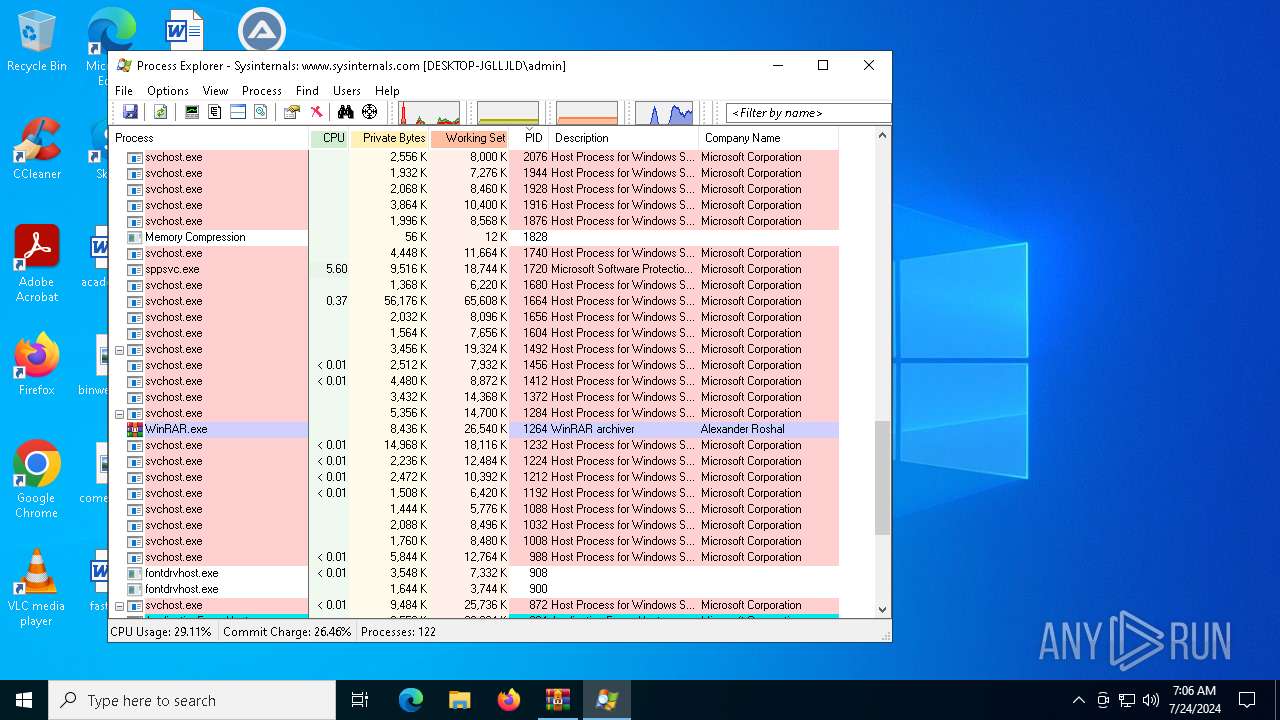1280x720 pixels.
Task: Select the fontdrvhost.exe PID 908 row
Action: pyautogui.click(x=474, y=573)
